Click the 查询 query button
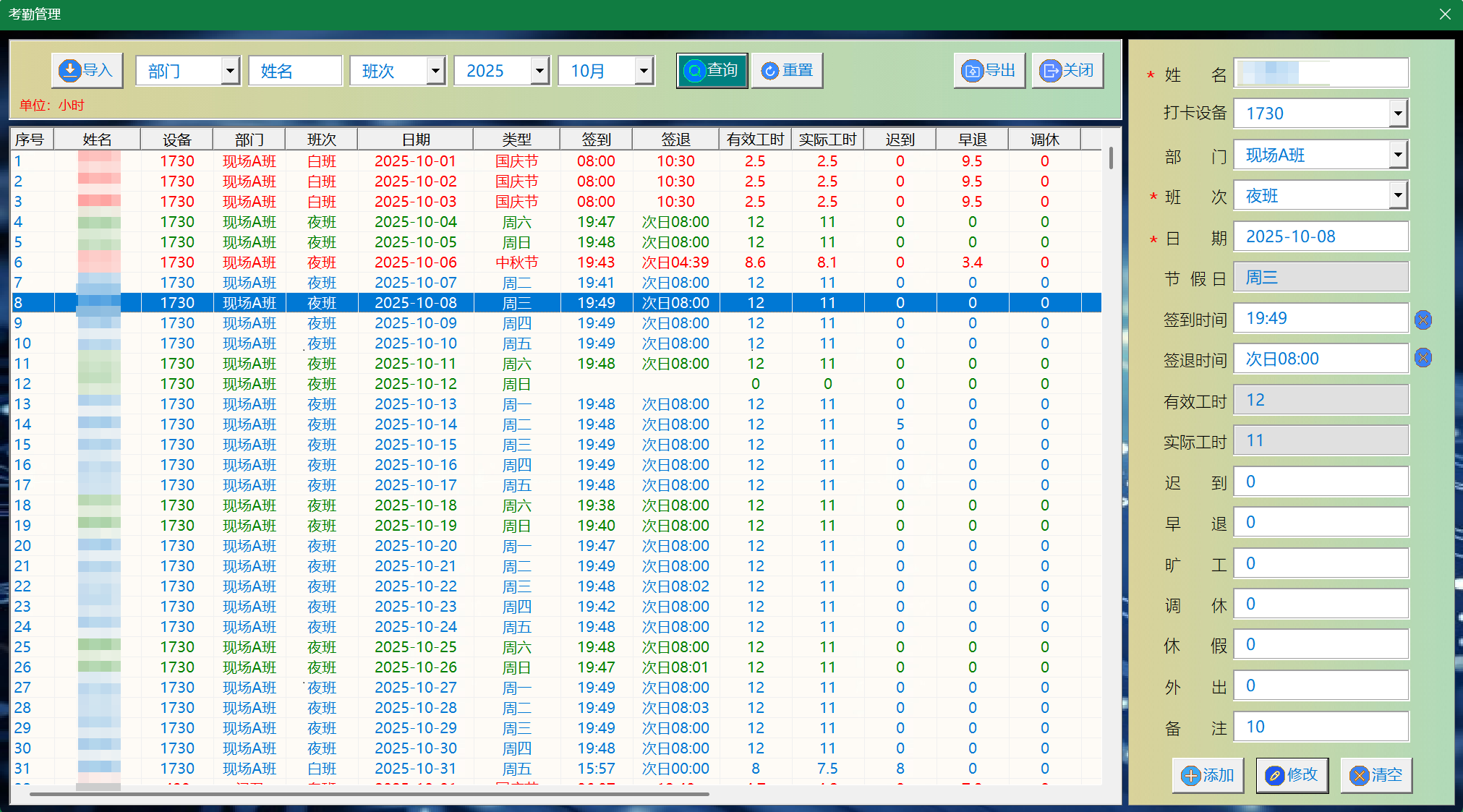The height and width of the screenshot is (812, 1463). click(712, 71)
